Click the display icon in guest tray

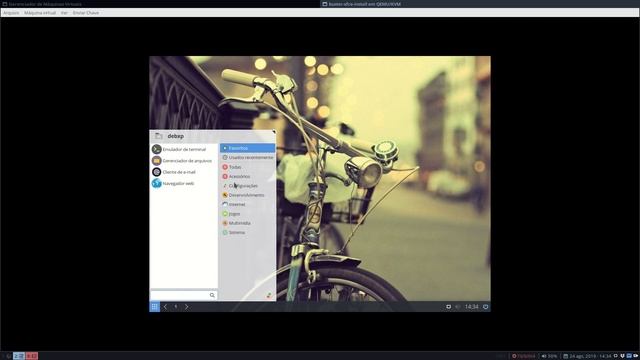tap(449, 307)
